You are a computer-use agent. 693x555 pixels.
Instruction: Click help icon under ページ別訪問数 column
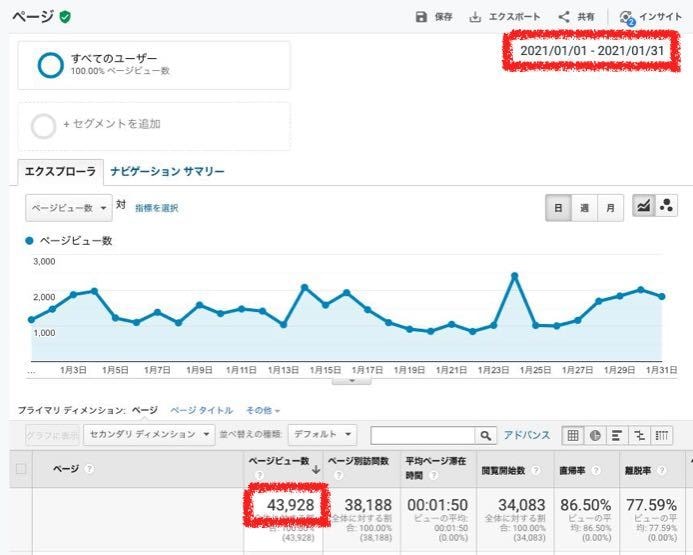point(339,475)
